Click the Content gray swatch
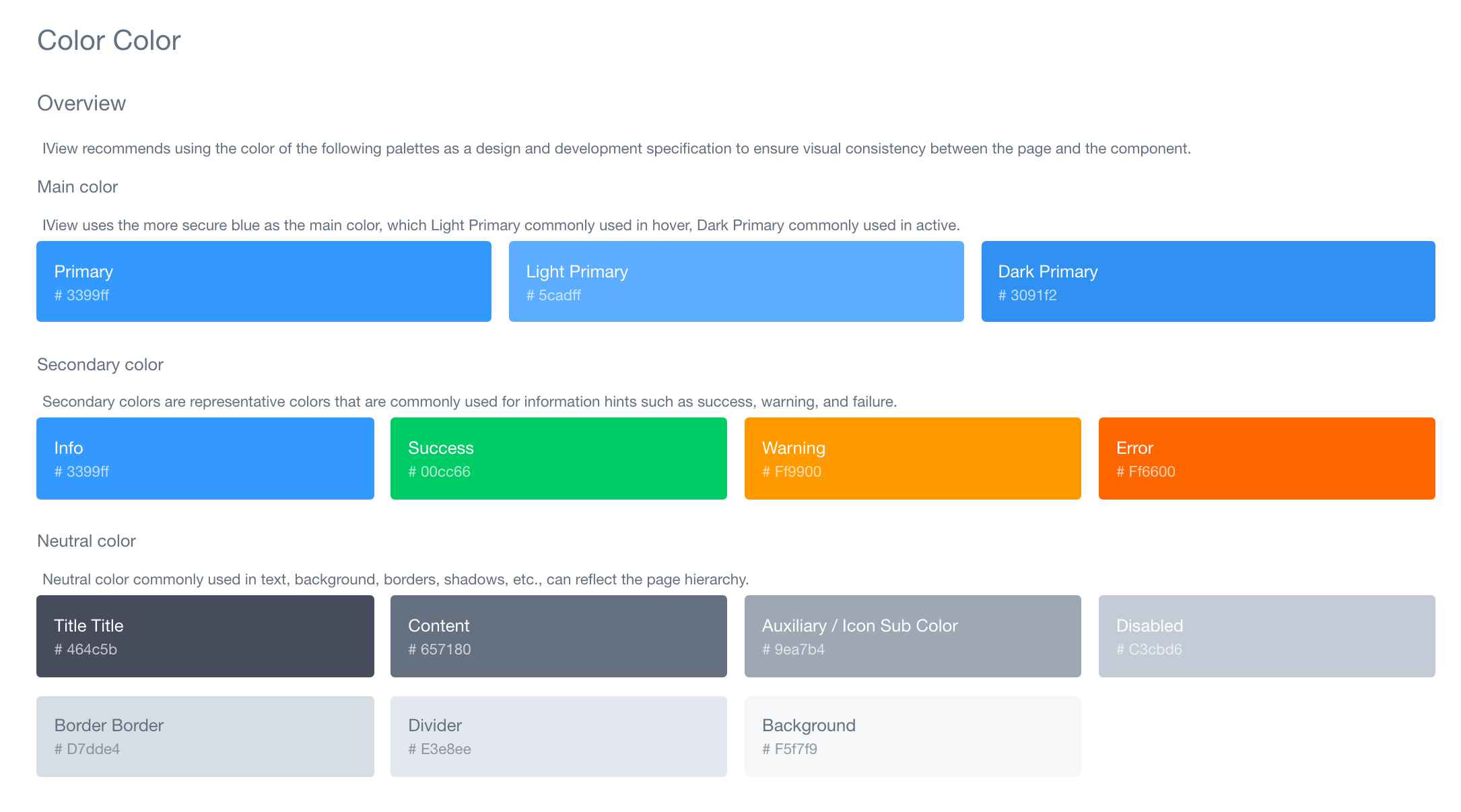Screen dimensions: 1461x812 point(558,636)
